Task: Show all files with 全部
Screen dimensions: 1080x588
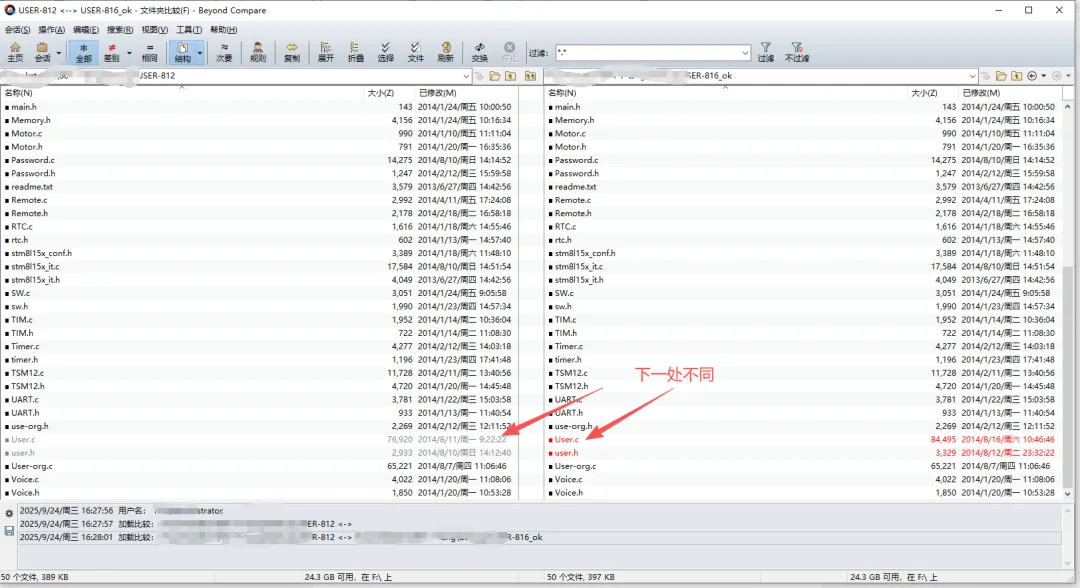Action: pos(83,52)
